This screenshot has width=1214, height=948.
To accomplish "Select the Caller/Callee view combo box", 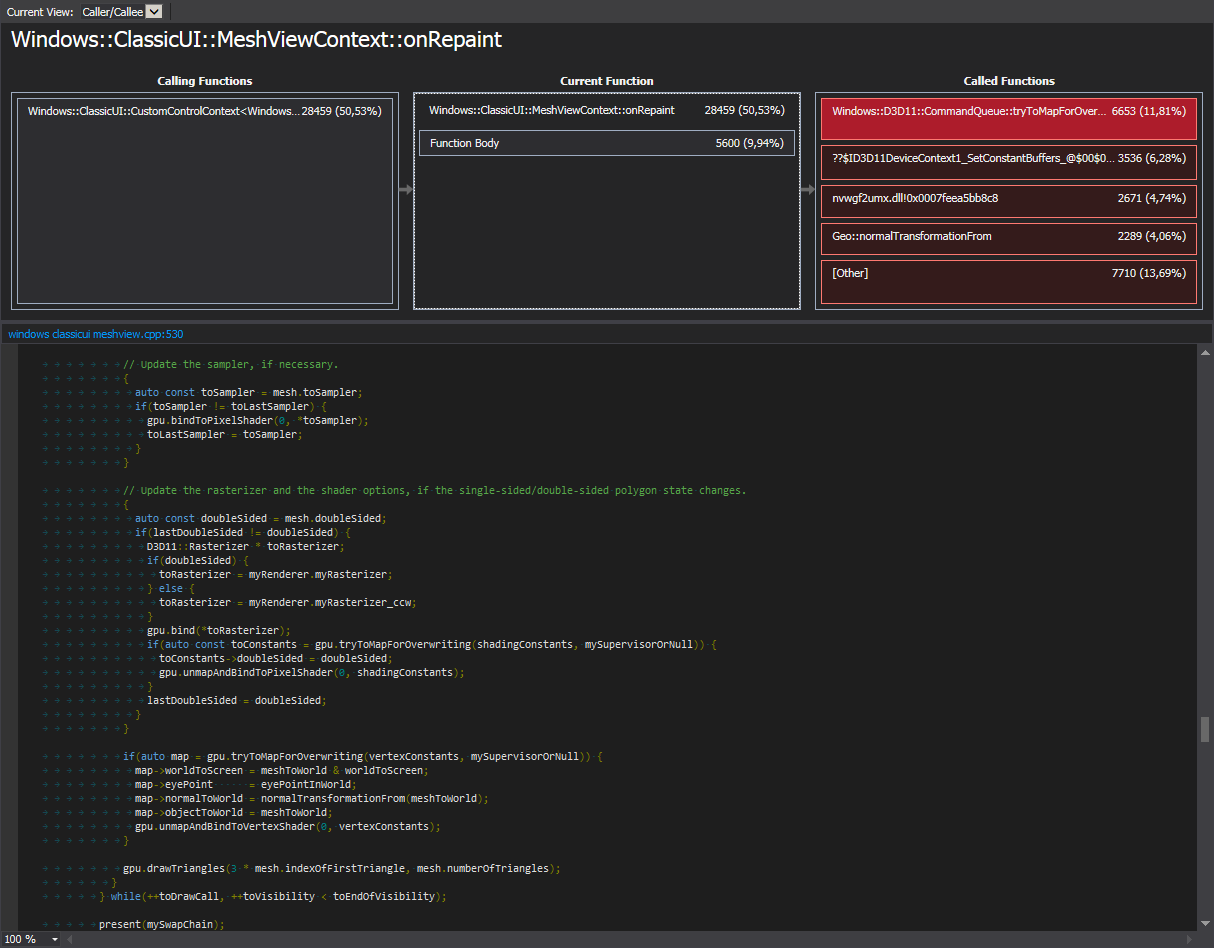I will click(x=113, y=11).
